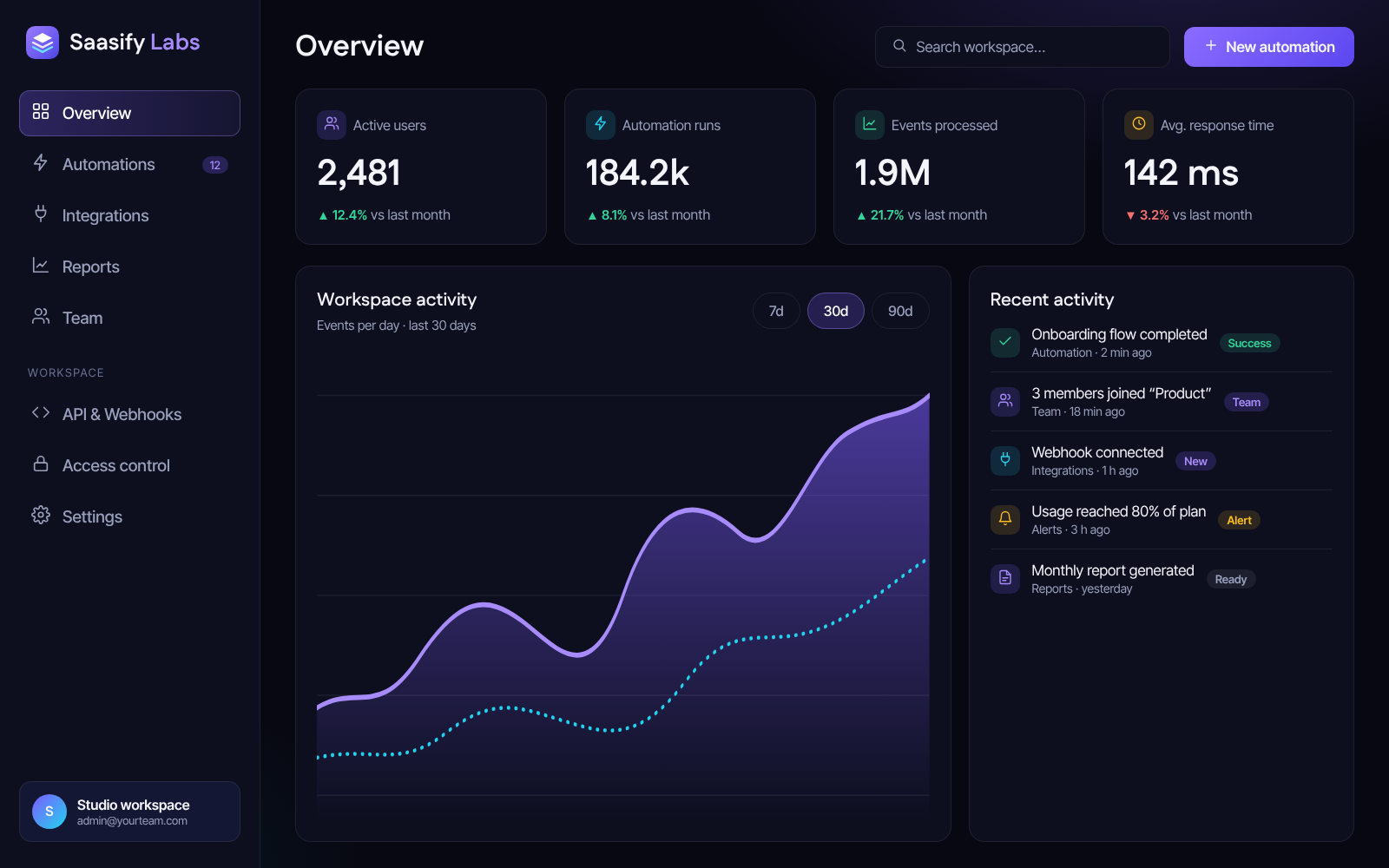Click the Settings gear icon in sidebar
The image size is (1389, 868).
click(41, 516)
